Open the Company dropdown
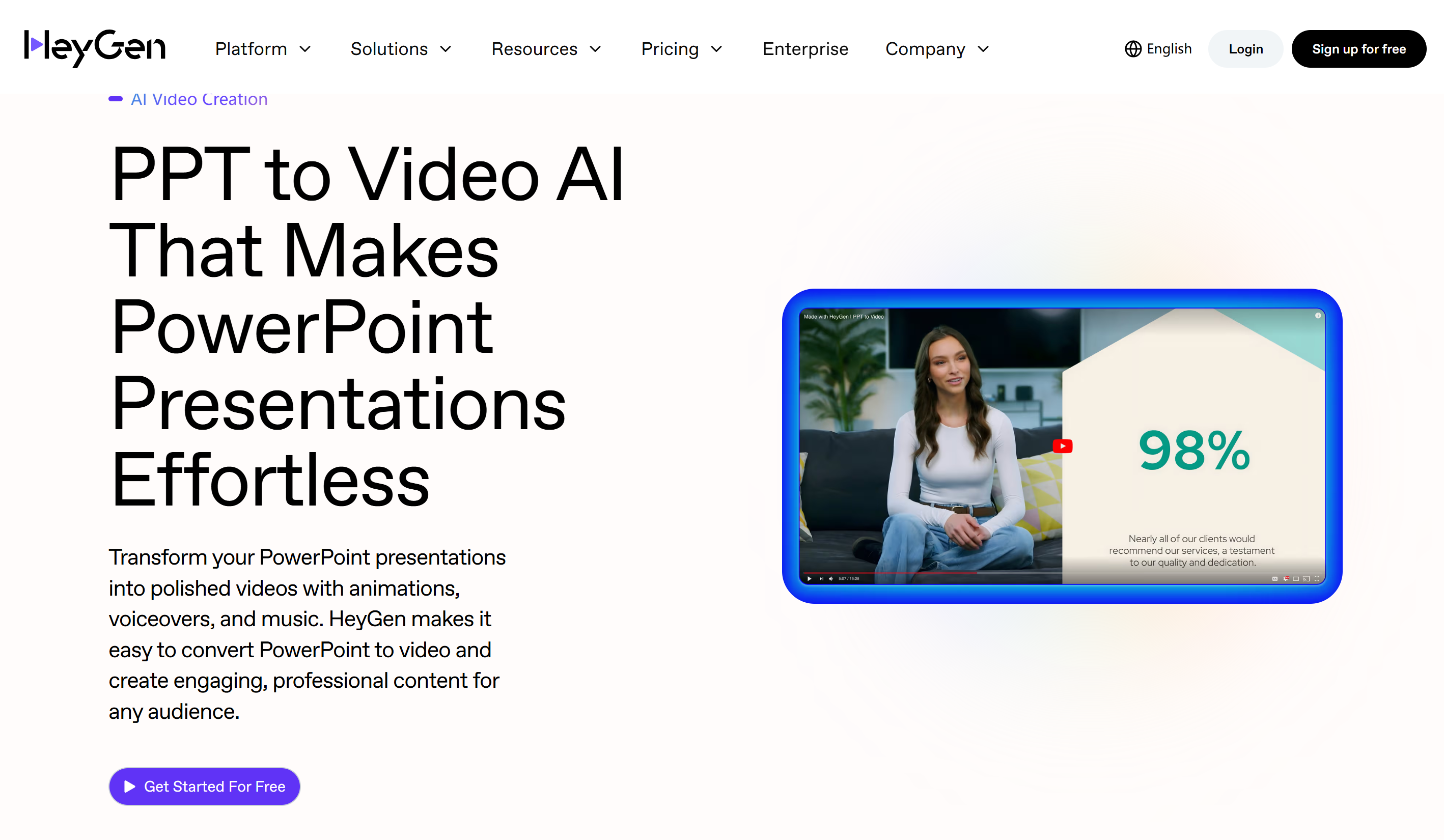 pos(936,49)
